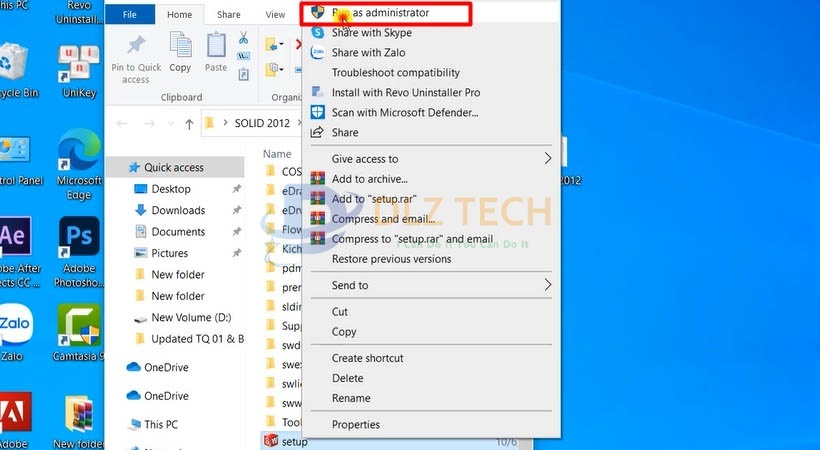This screenshot has width=820, height=450.
Task: Click the Name column header
Action: tap(277, 154)
